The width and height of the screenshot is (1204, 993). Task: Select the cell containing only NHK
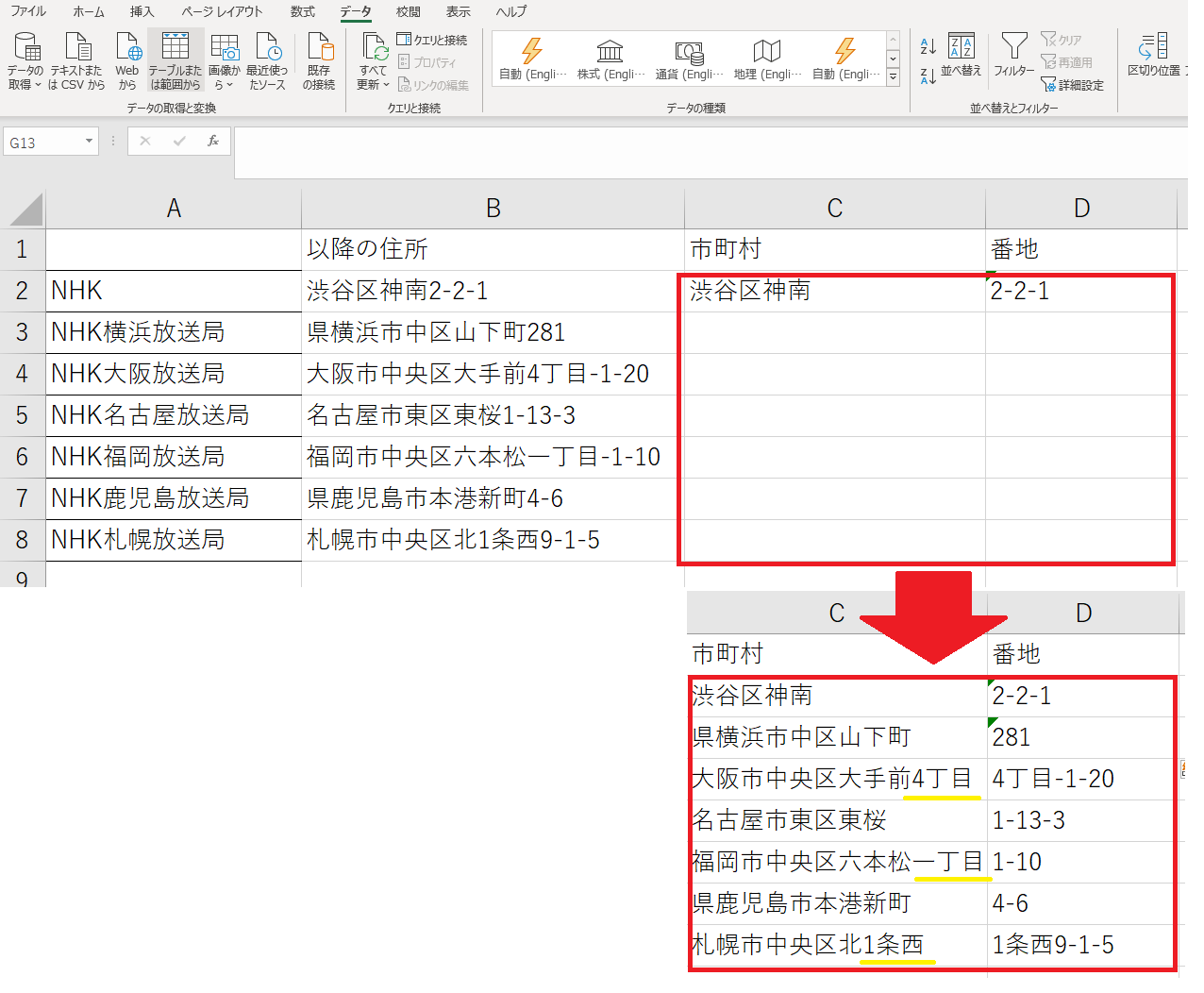coord(174,291)
